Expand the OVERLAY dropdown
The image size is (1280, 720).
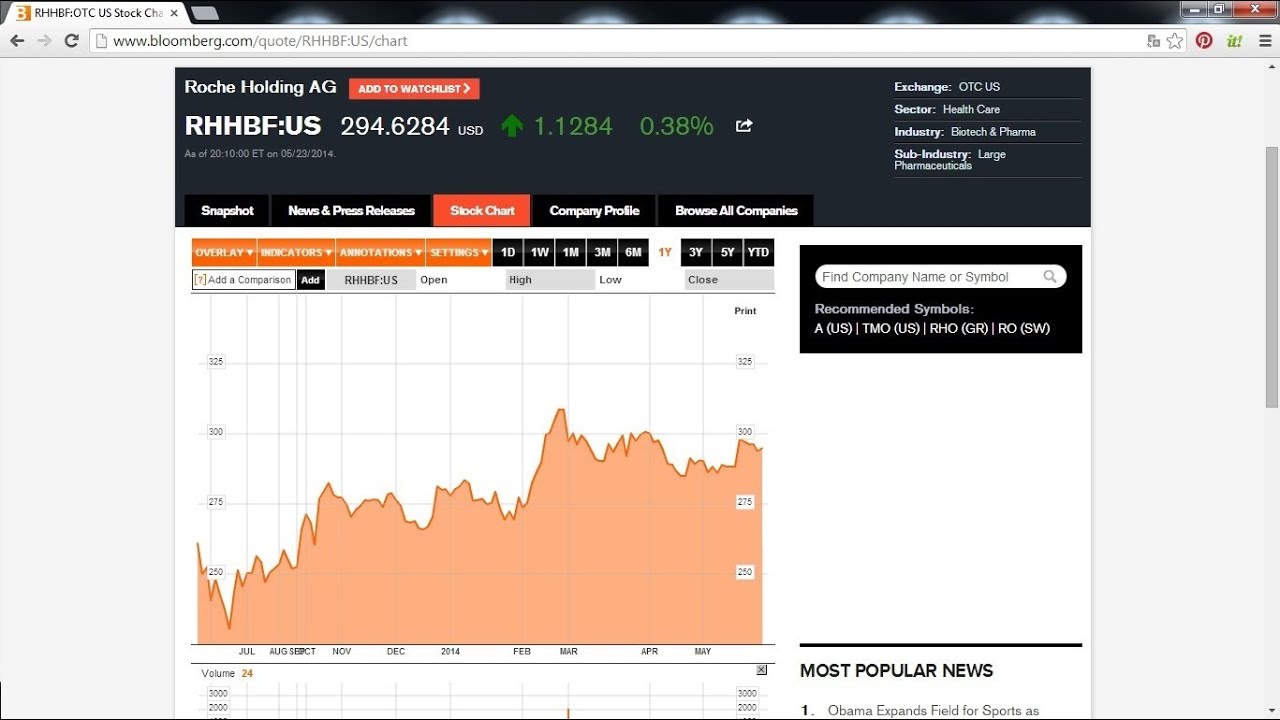click(x=224, y=253)
